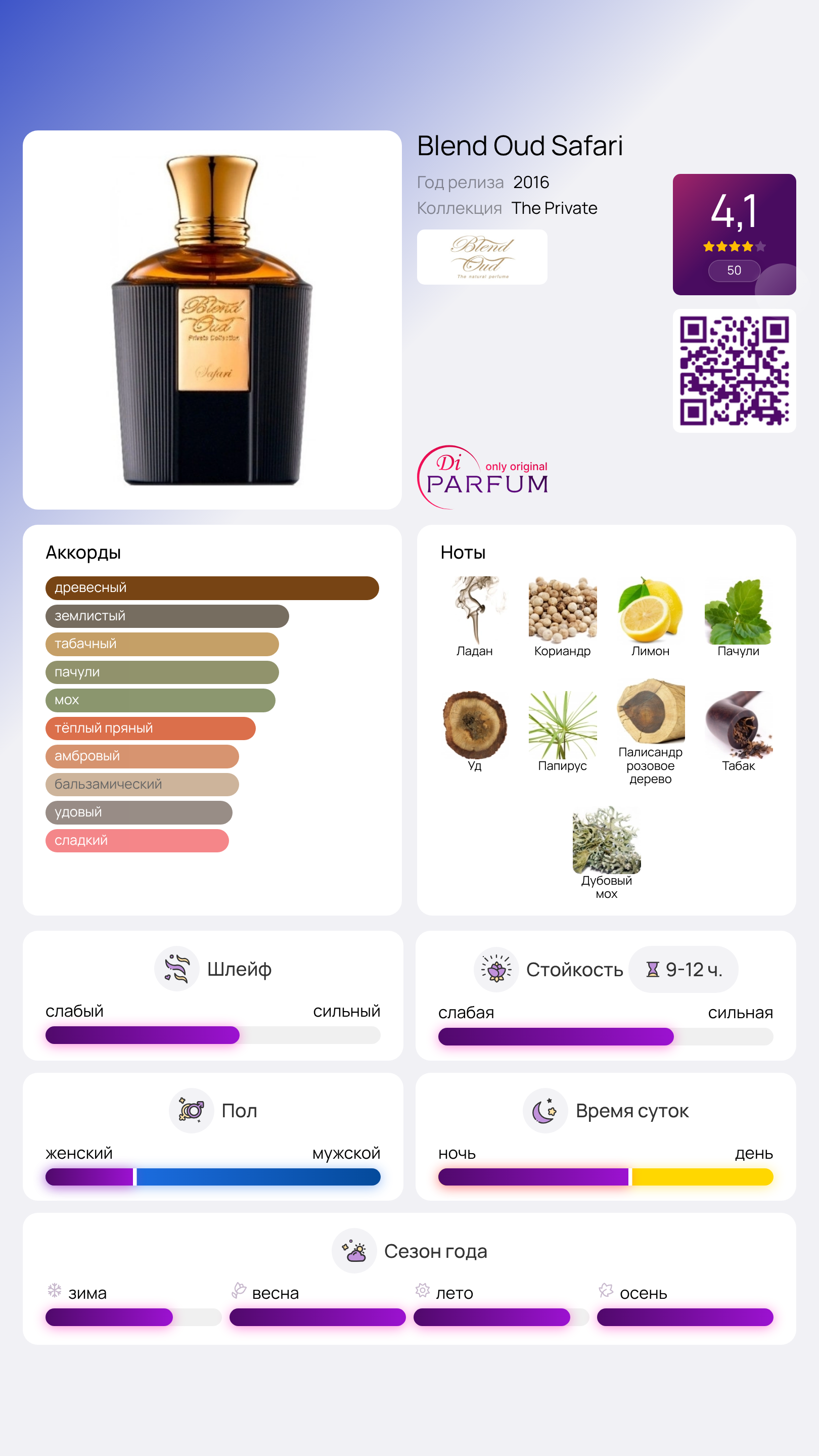
Task: Open the Blend Oud brand logo
Action: click(x=482, y=257)
